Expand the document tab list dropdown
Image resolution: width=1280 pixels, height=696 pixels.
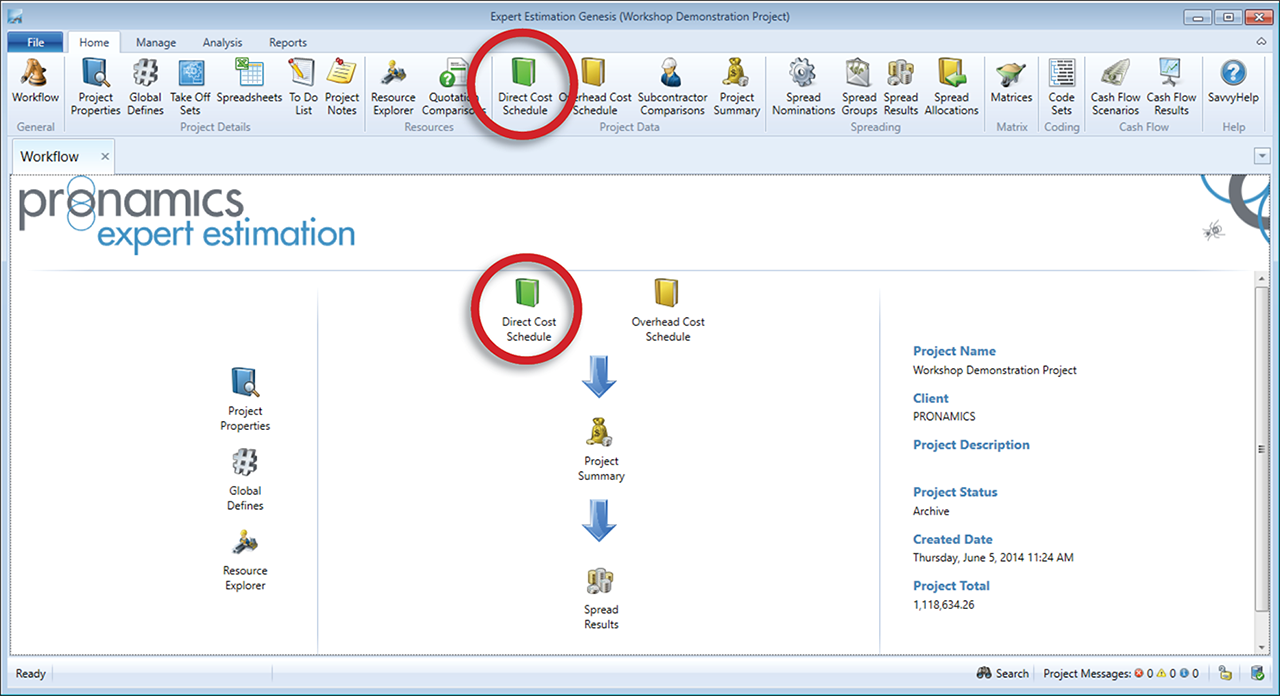[x=1261, y=157]
